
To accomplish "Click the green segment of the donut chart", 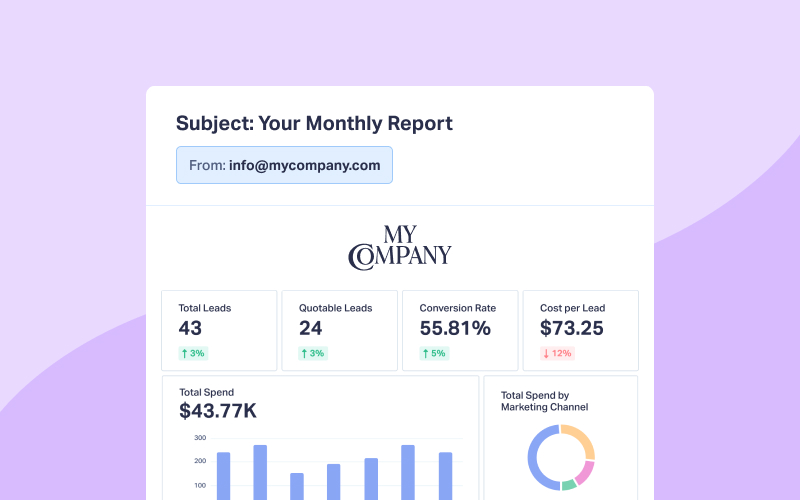I will point(569,485).
